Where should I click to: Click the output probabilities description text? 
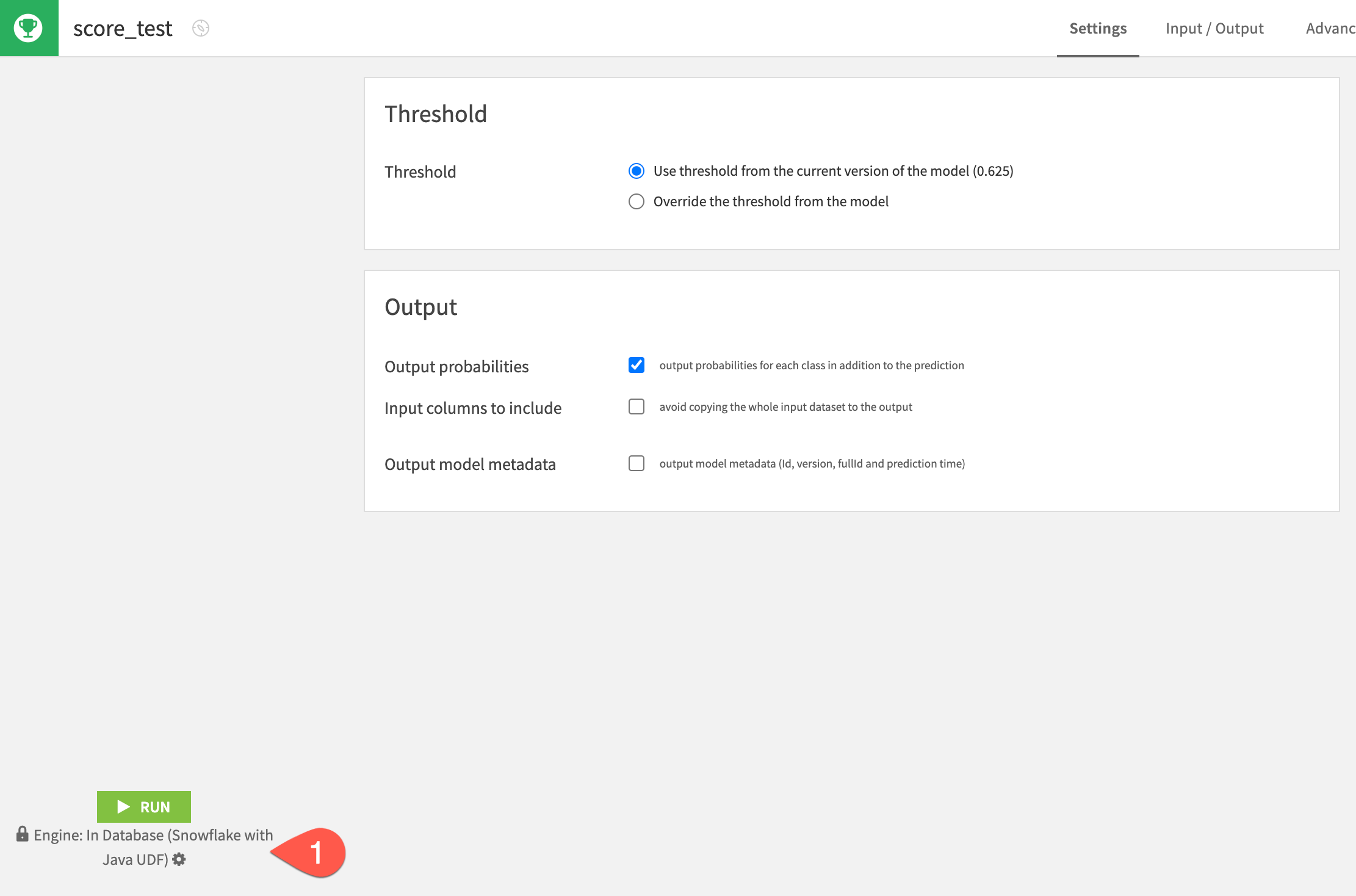(811, 365)
